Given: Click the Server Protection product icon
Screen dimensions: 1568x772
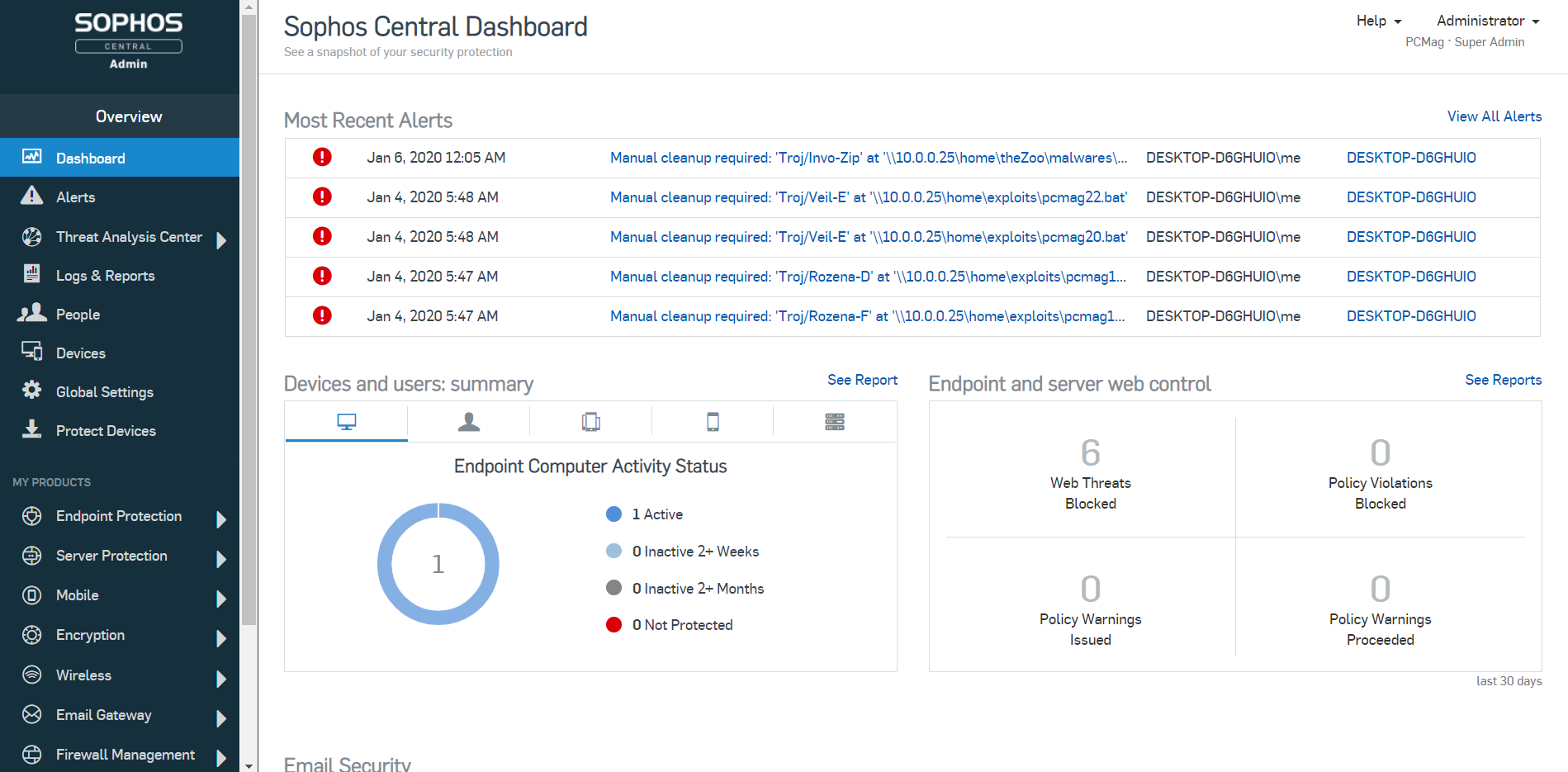Looking at the screenshot, I should coord(31,556).
